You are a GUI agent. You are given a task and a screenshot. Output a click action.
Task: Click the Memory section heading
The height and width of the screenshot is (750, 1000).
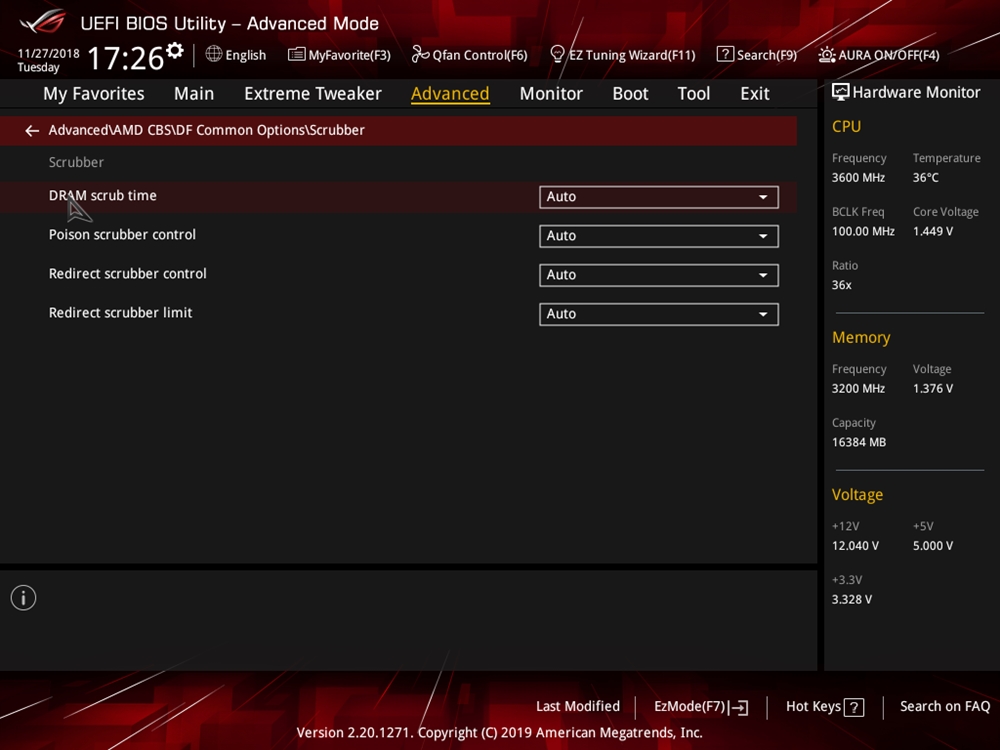pyautogui.click(x=861, y=337)
